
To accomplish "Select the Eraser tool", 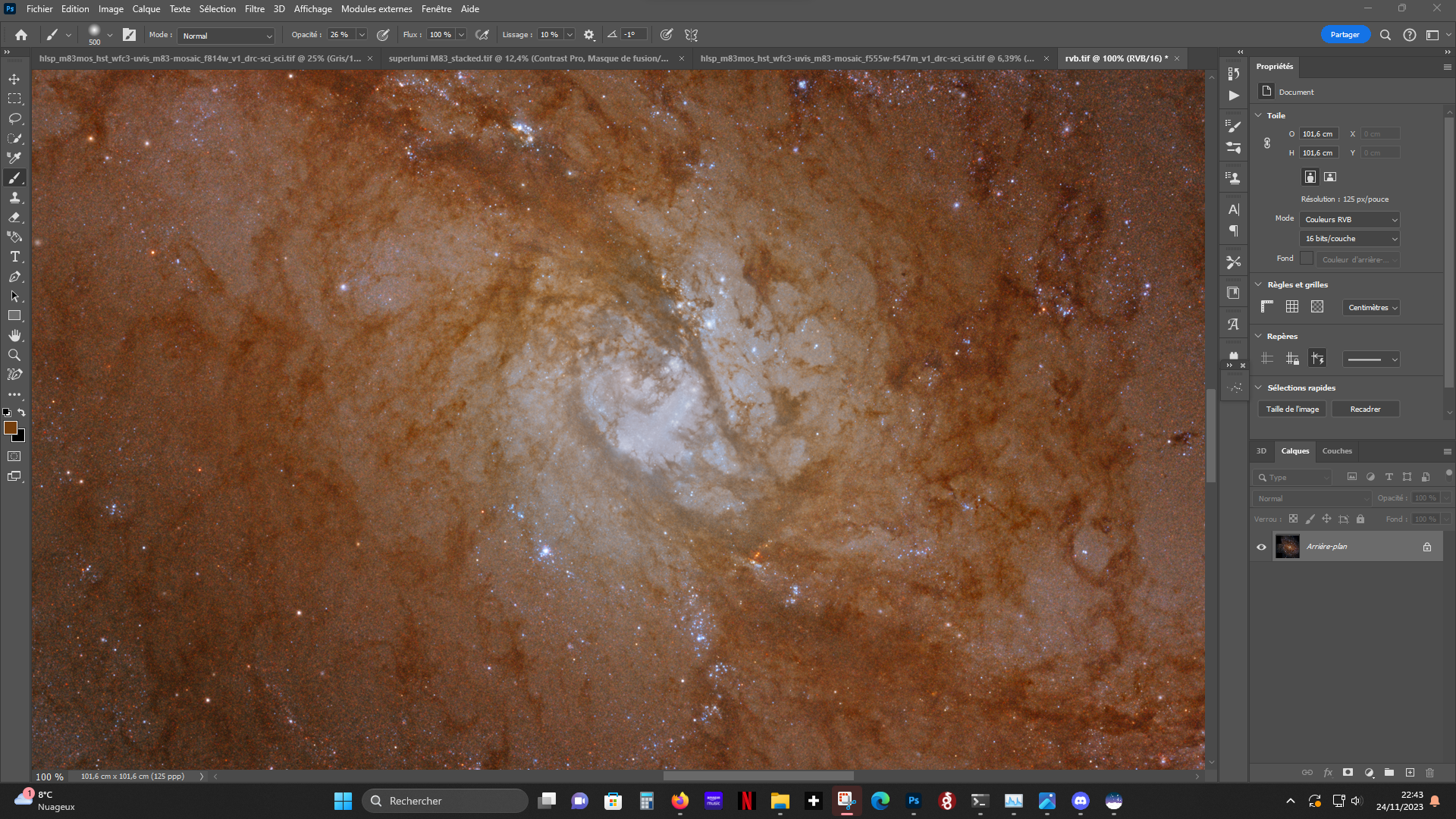I will [14, 217].
